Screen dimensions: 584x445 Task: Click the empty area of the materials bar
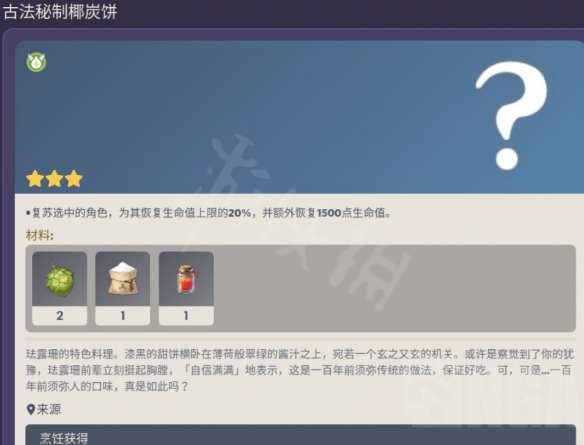(395, 288)
